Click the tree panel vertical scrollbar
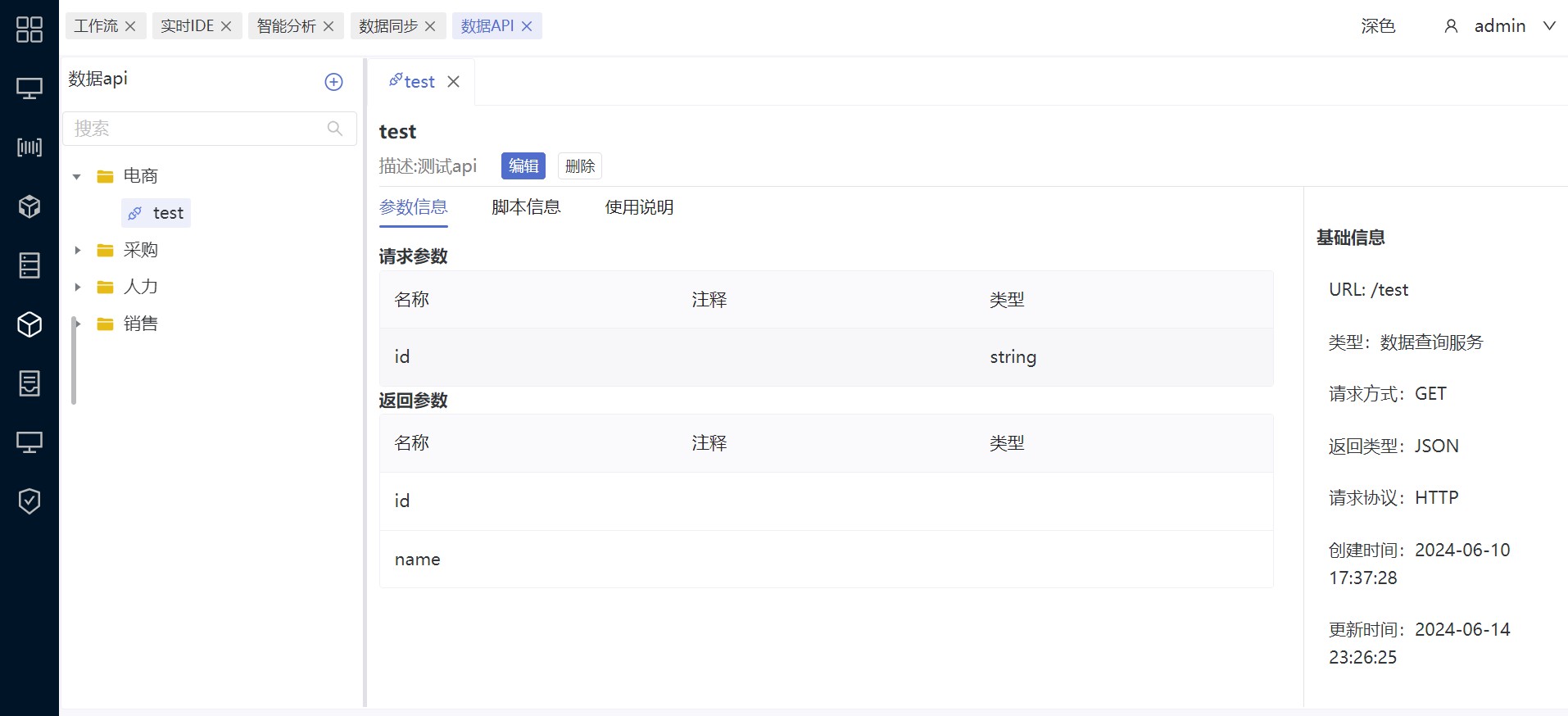The width and height of the screenshot is (1568, 716). [x=74, y=360]
